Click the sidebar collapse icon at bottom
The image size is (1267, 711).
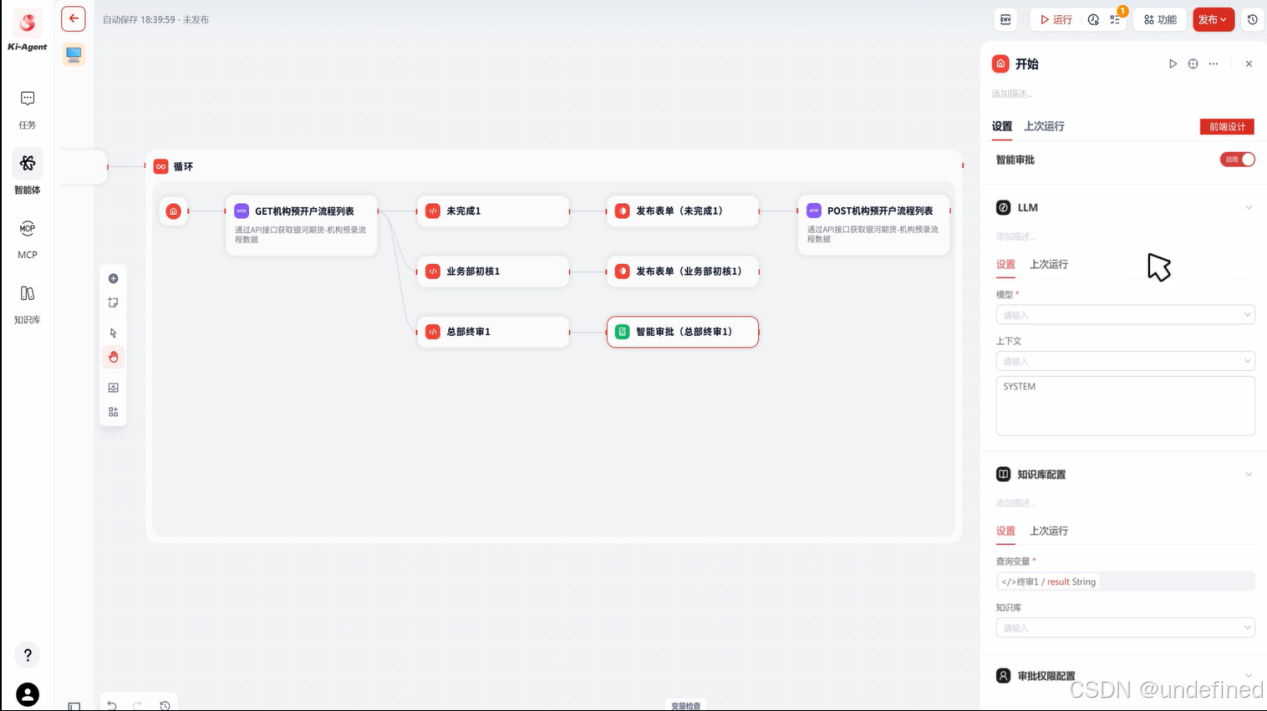click(74, 706)
